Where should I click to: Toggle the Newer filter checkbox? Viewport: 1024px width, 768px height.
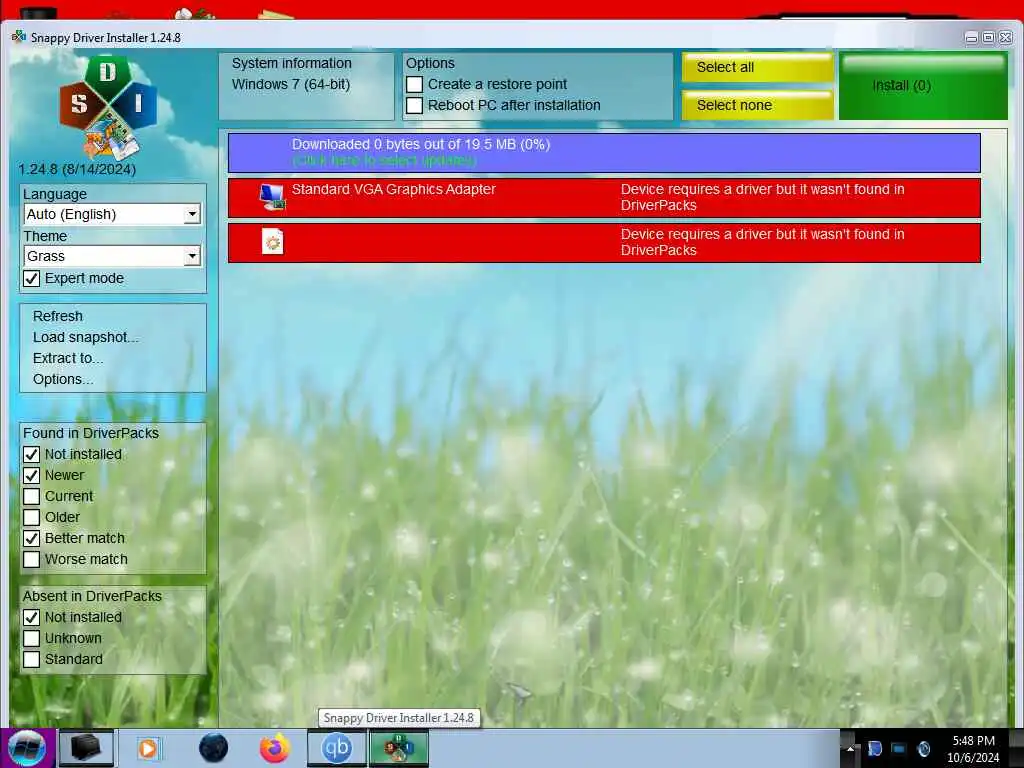click(x=31, y=475)
